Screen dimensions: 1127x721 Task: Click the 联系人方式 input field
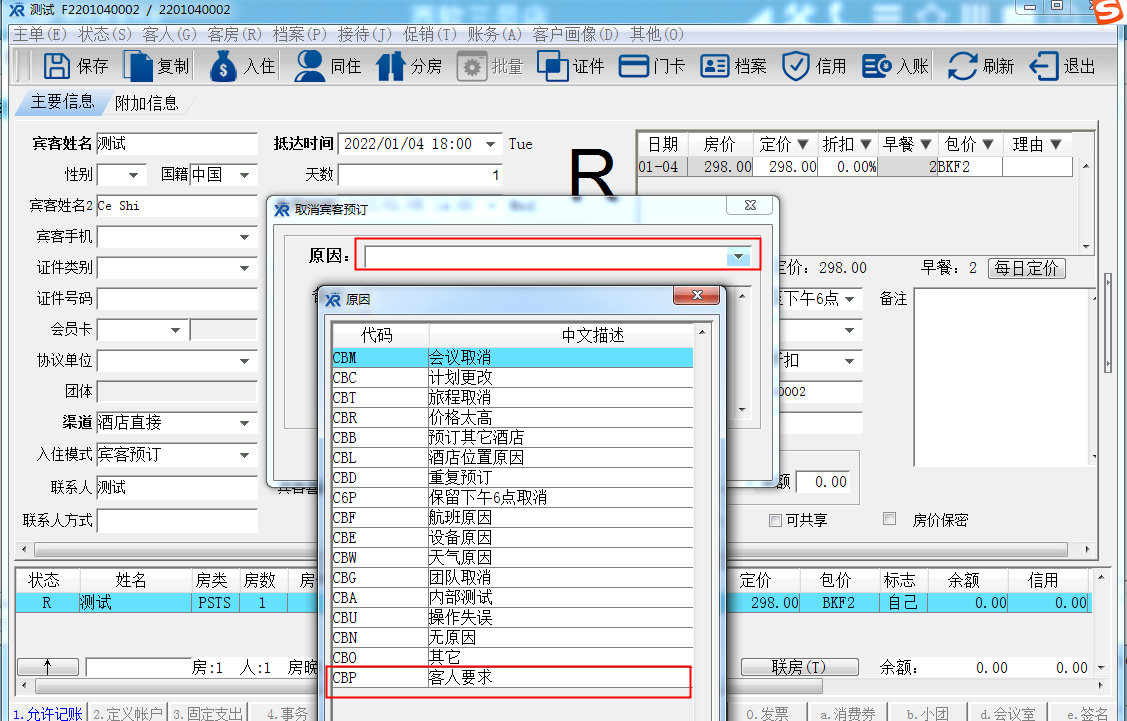pyautogui.click(x=177, y=520)
